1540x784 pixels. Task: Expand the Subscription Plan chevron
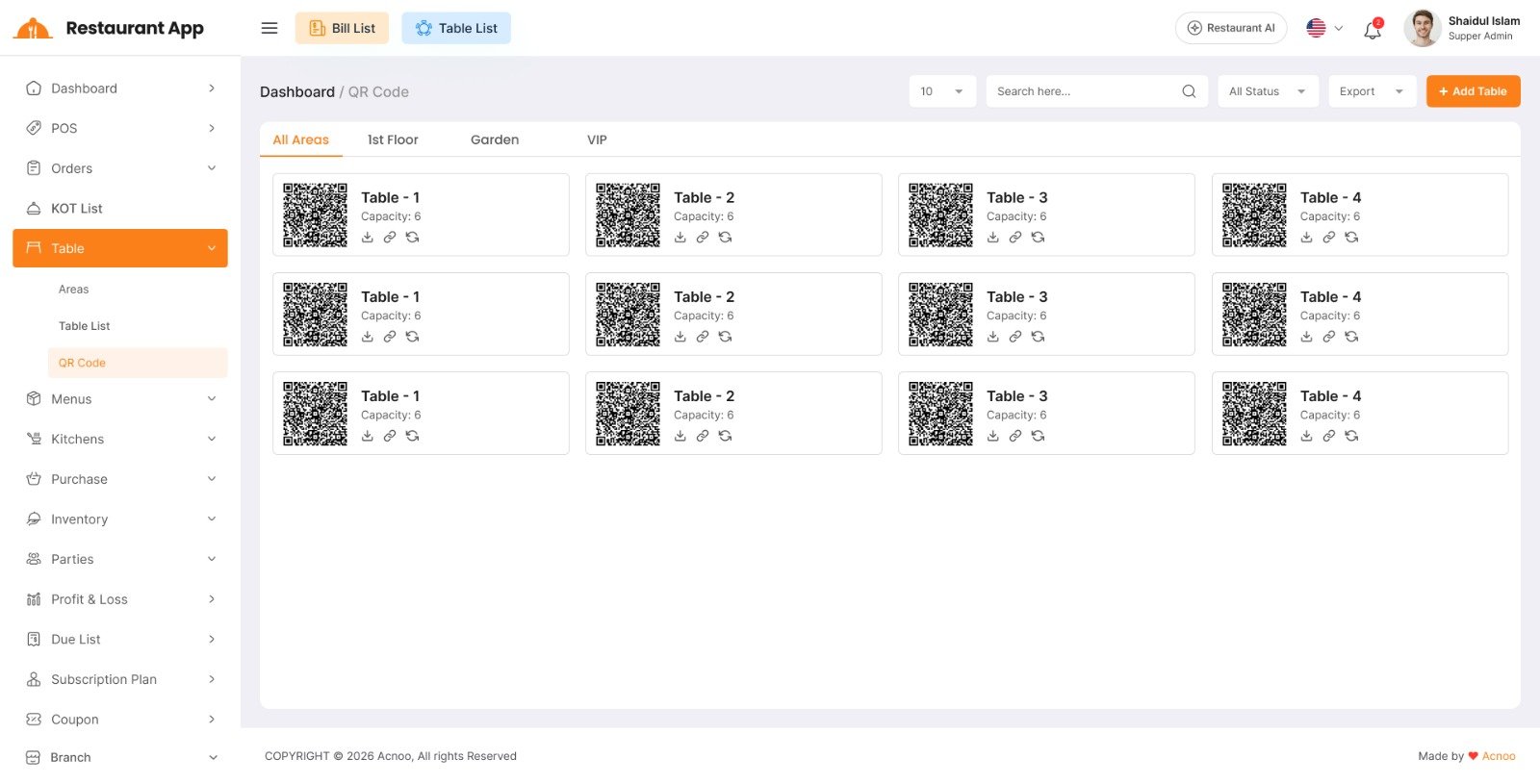pos(212,679)
